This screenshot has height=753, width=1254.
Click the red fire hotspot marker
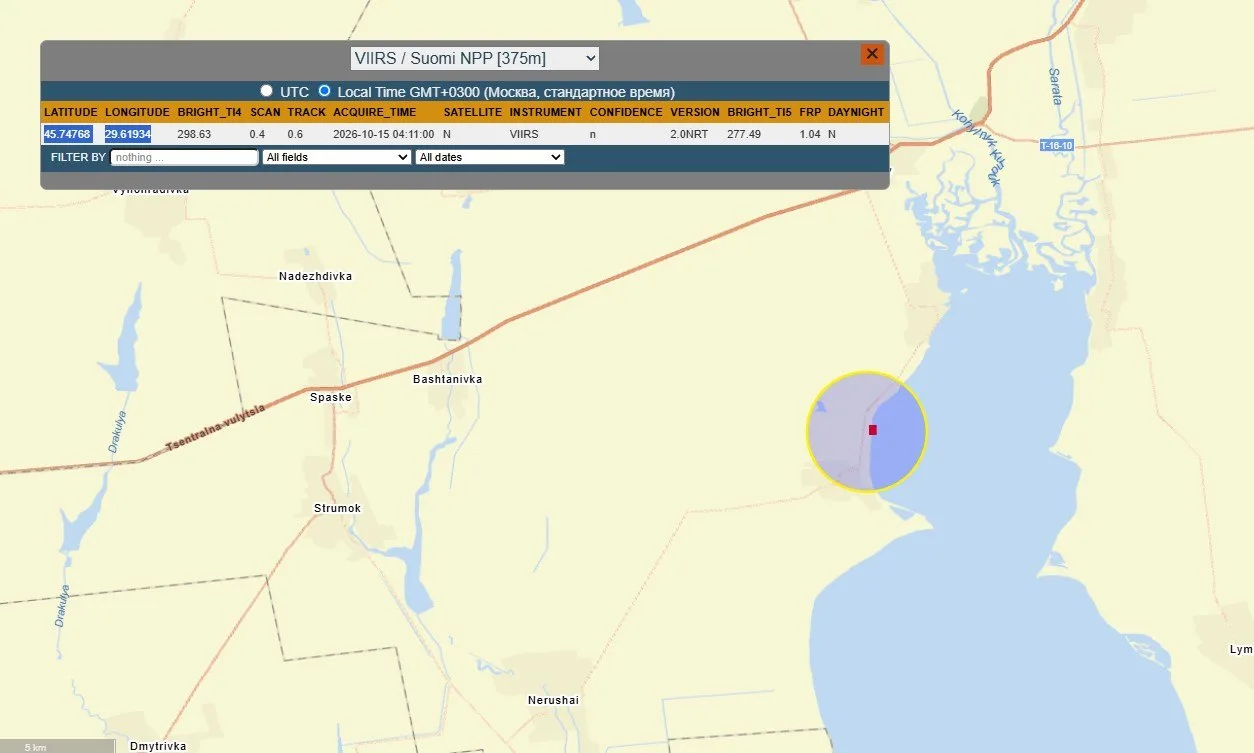873,430
